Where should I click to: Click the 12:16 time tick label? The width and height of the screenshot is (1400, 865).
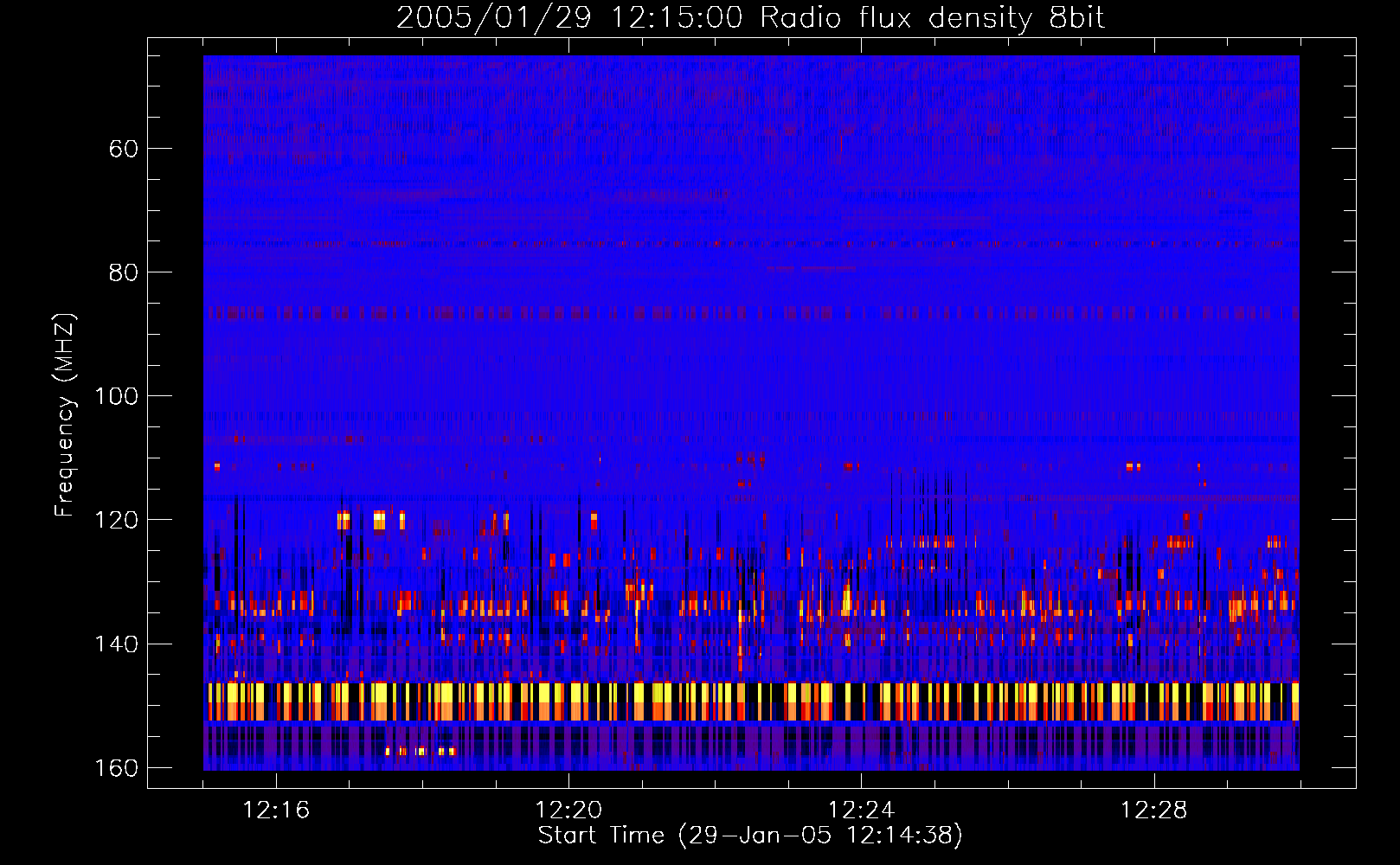276,811
